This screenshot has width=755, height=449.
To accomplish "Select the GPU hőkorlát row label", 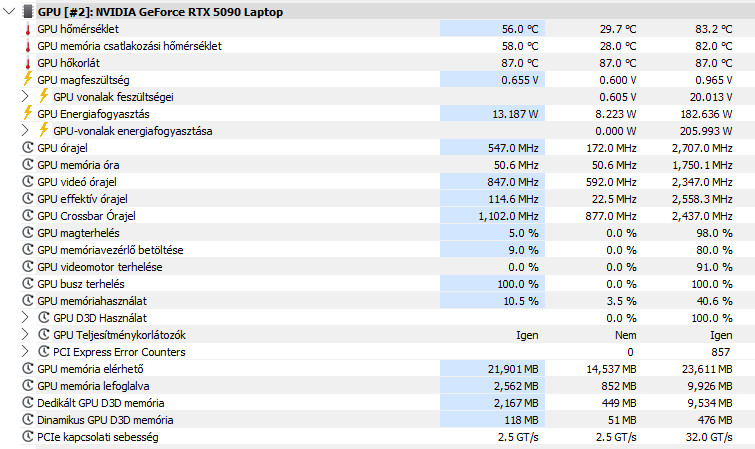I will point(68,63).
